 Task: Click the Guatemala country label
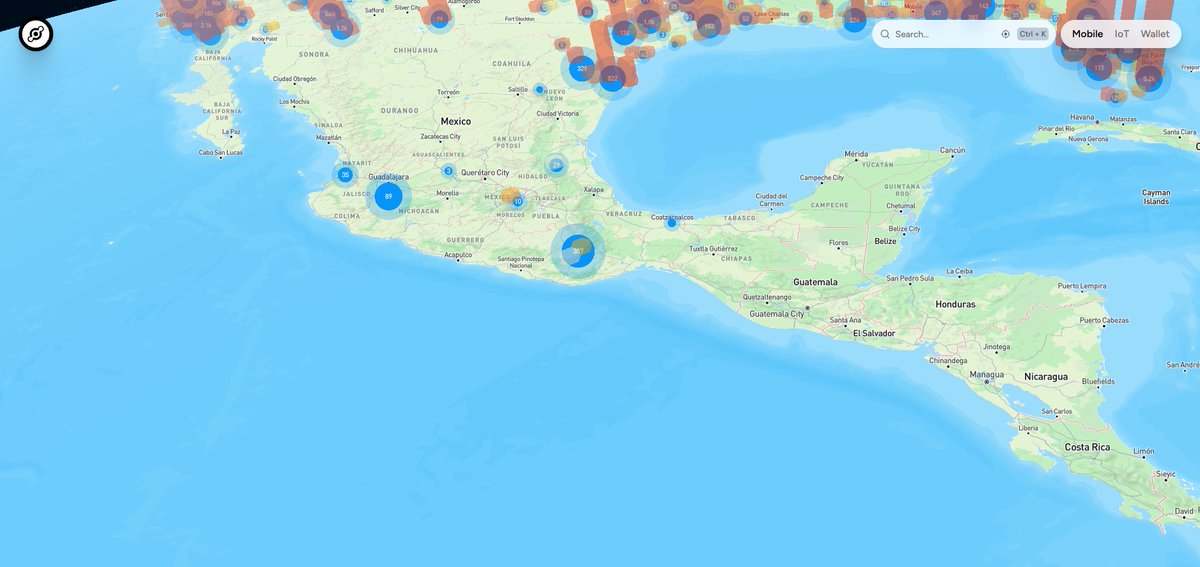pos(815,282)
